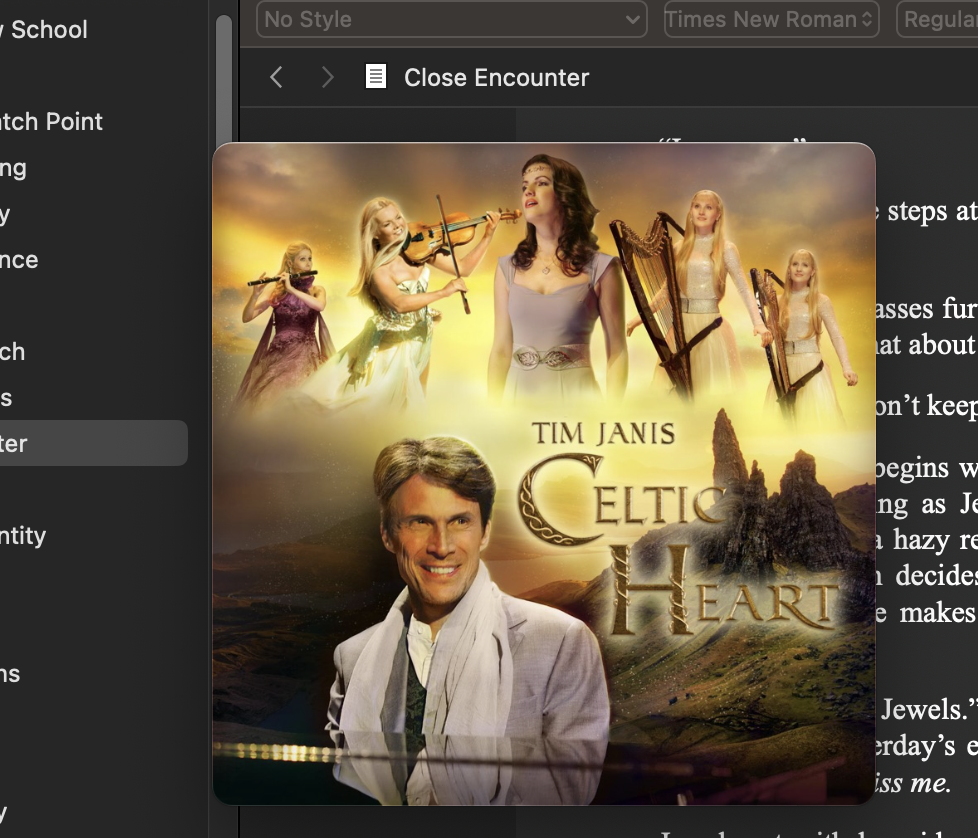Select the binder item ending in 'ns'
Image resolution: width=978 pixels, height=838 pixels.
[x=10, y=674]
